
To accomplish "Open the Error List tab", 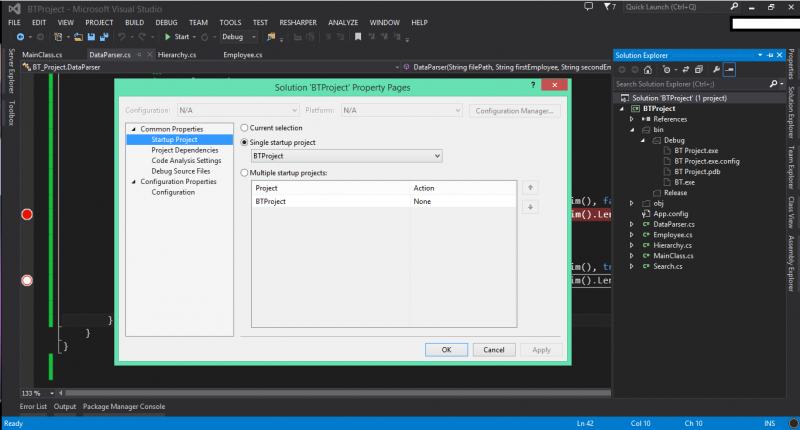I will pyautogui.click(x=33, y=407).
